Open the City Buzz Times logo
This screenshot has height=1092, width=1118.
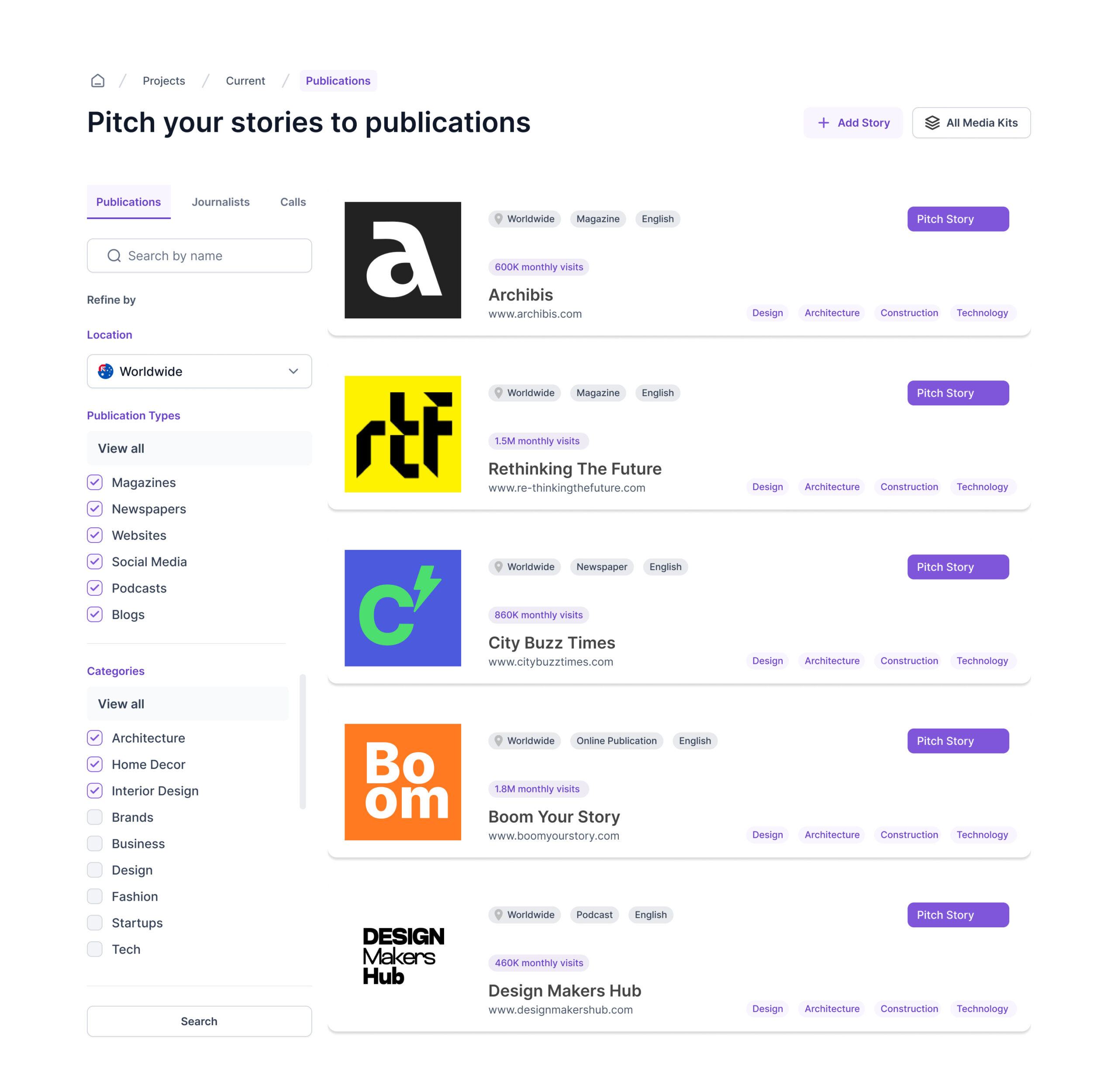click(x=403, y=608)
